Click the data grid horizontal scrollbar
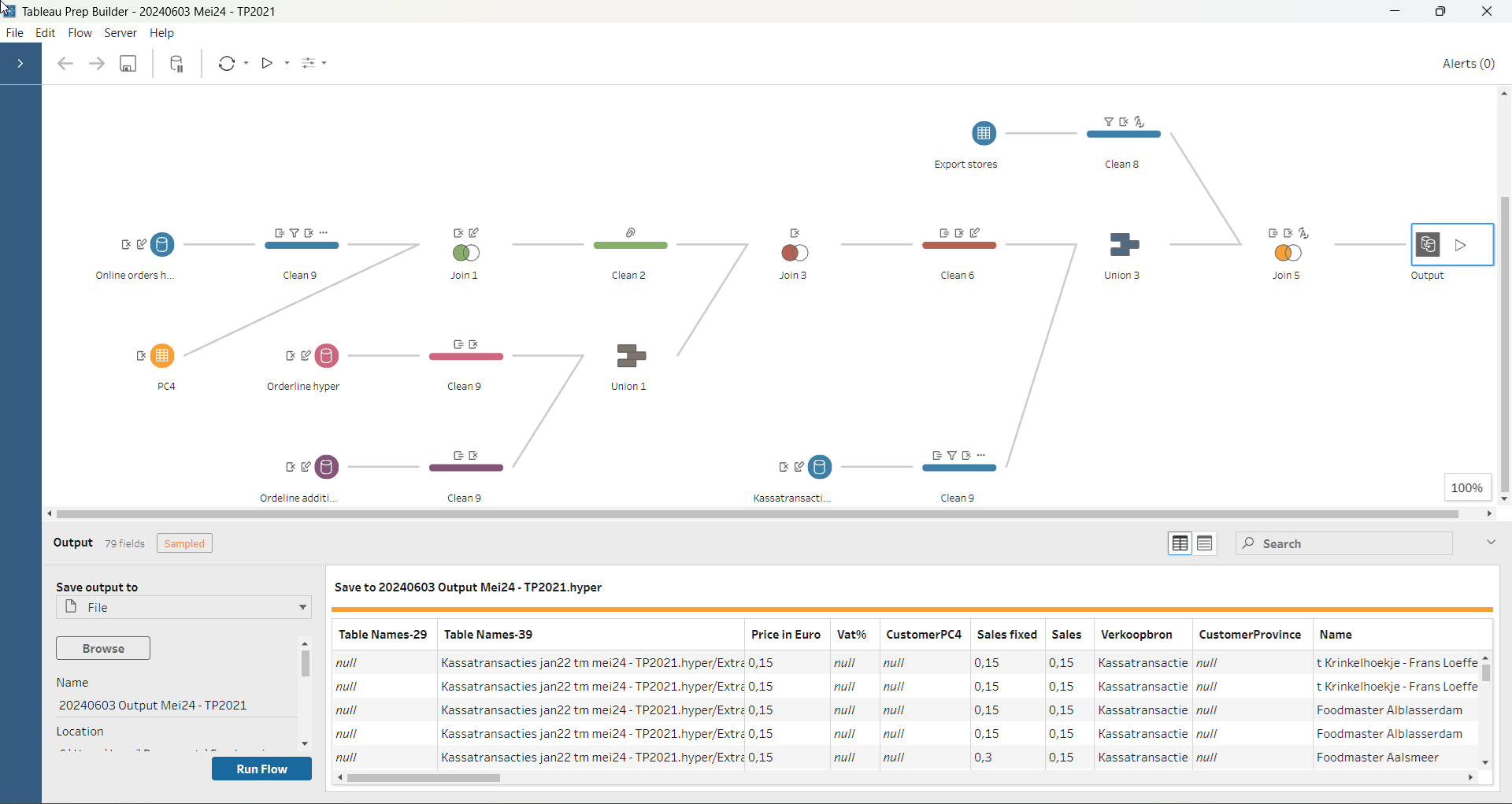1512x804 pixels. coord(424,778)
